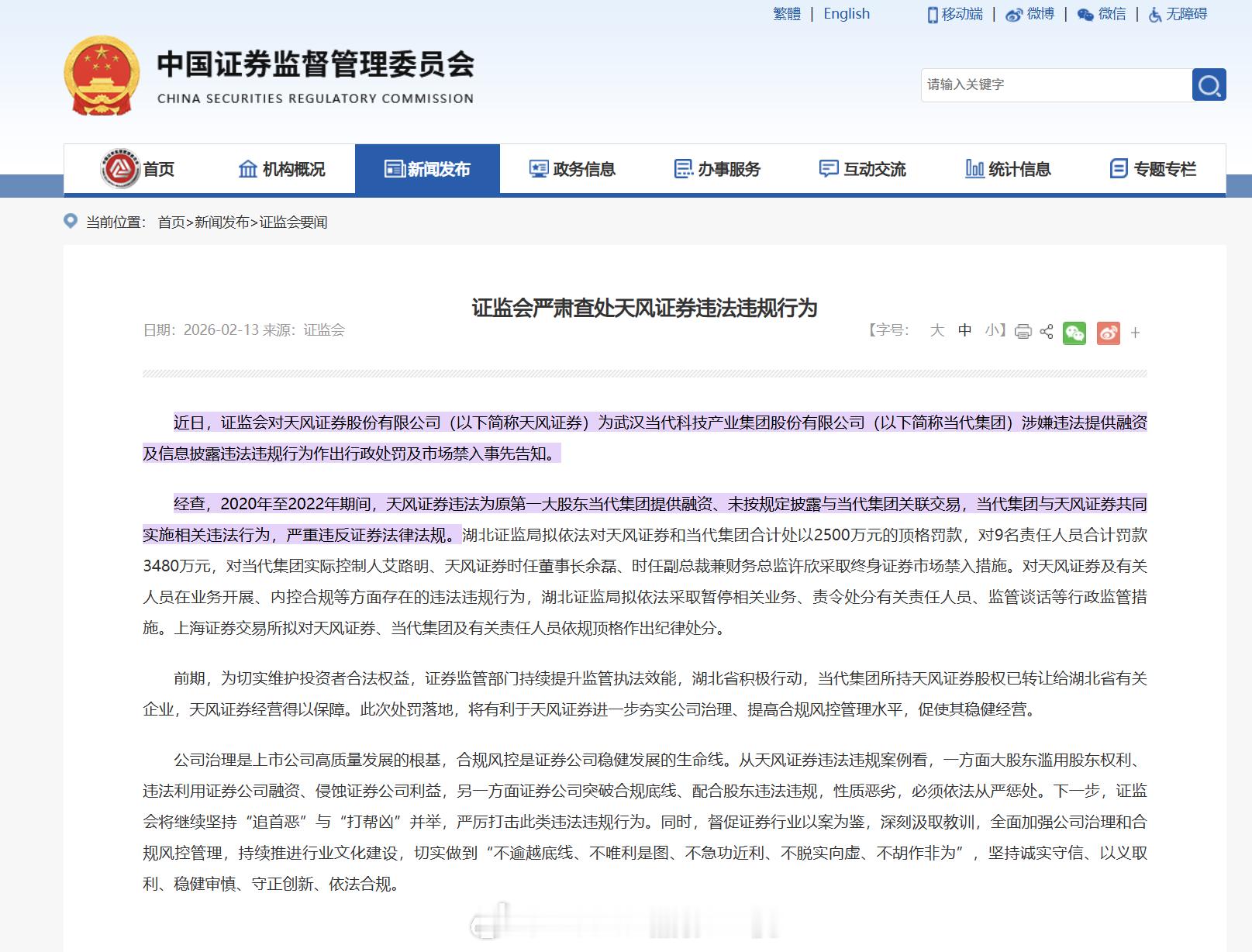Click the building icon beside 机构概况

tap(248, 168)
